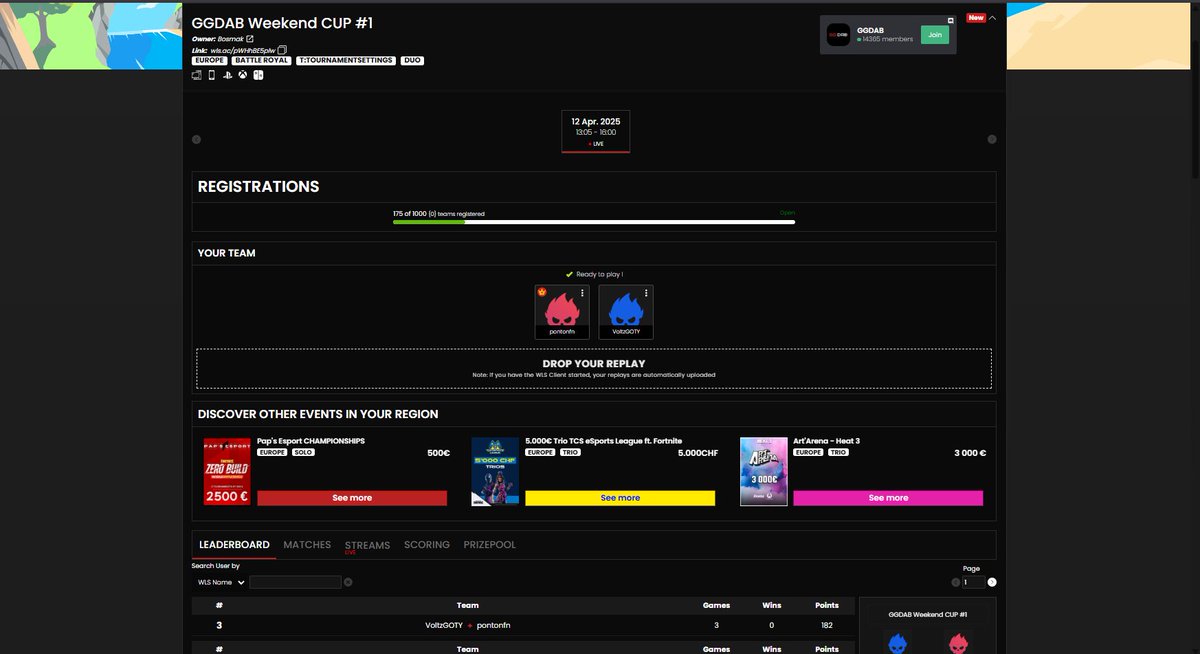Click the Games column header in the first table
This screenshot has height=654, width=1200.
pyautogui.click(x=716, y=605)
